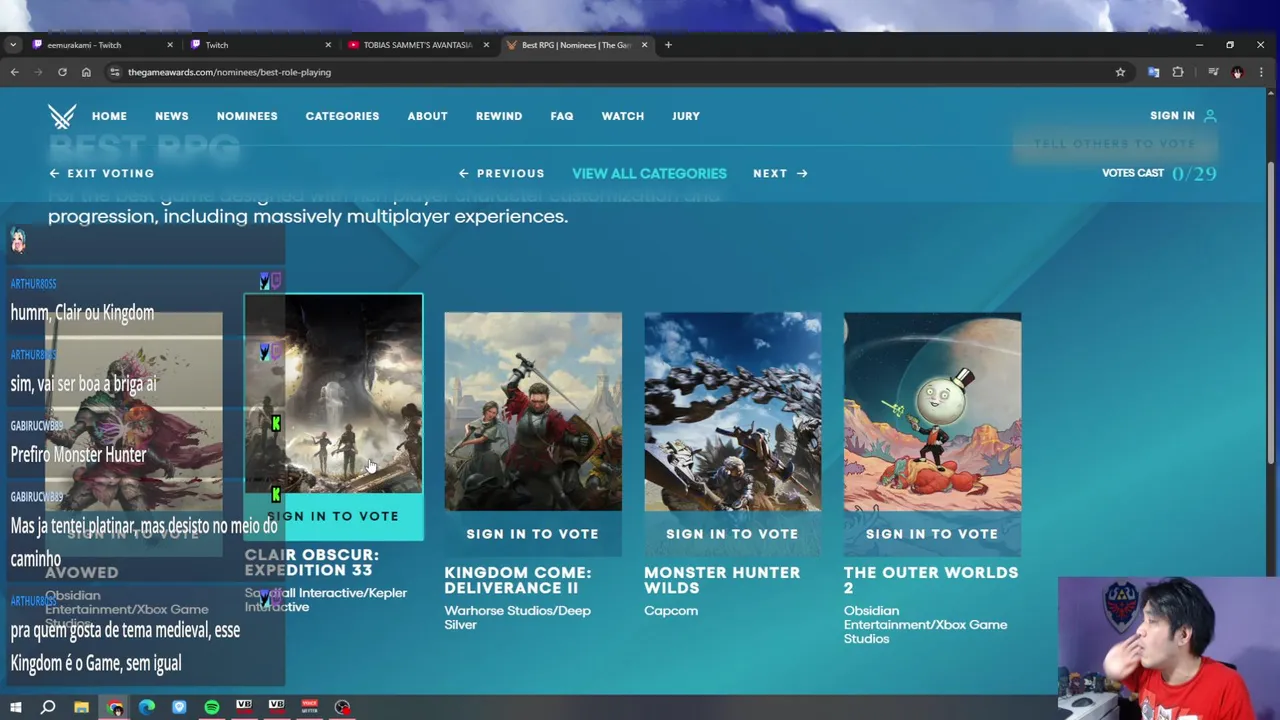The width and height of the screenshot is (1280, 720).
Task: Click Sign in to vote under Outer Worlds 2
Action: [x=932, y=534]
